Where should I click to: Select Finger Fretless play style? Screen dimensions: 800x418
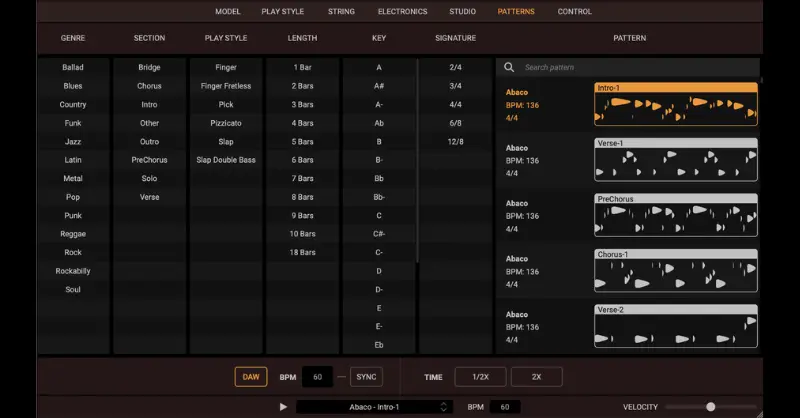click(226, 86)
